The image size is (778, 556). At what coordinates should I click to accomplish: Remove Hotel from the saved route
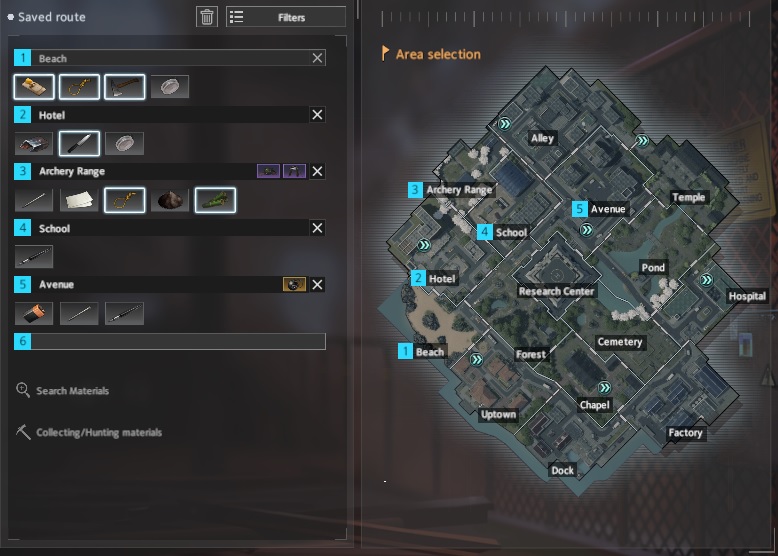[318, 115]
